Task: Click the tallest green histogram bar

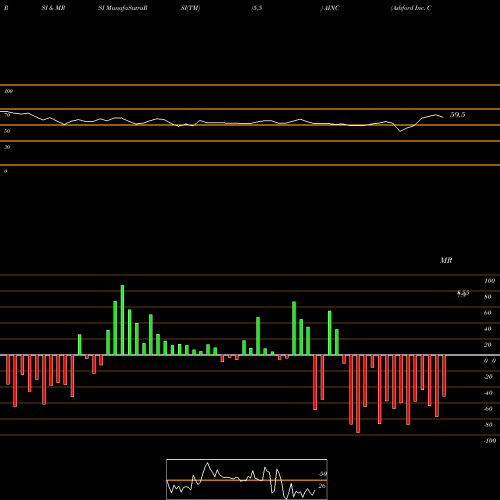Action: tap(122, 320)
